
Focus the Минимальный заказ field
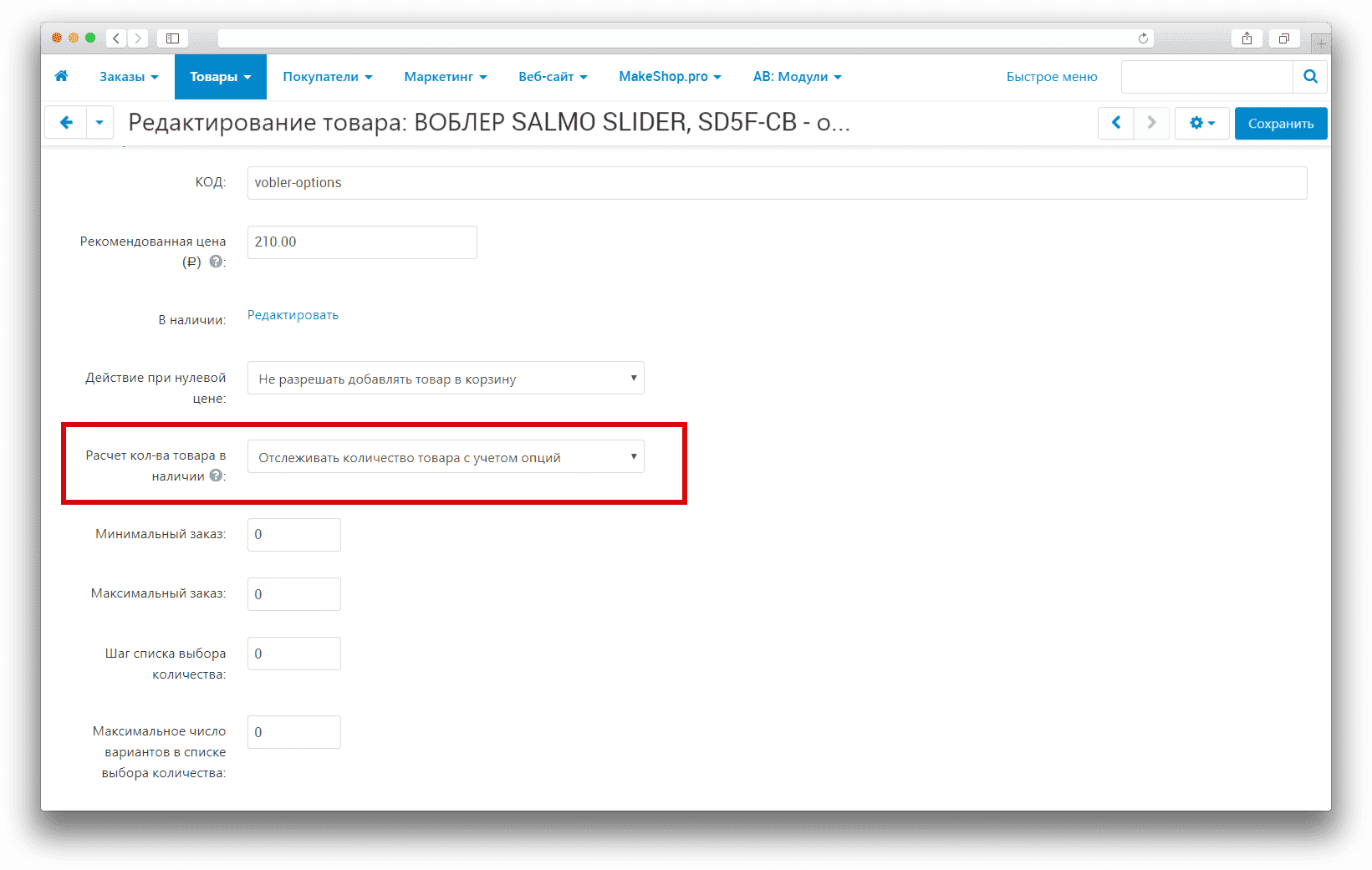pos(294,535)
